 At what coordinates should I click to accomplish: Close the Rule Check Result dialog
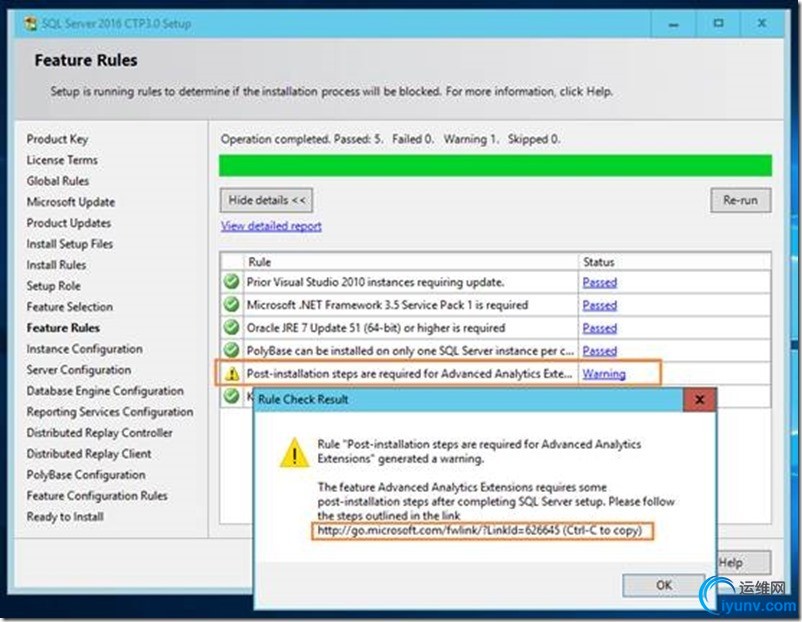click(x=700, y=399)
